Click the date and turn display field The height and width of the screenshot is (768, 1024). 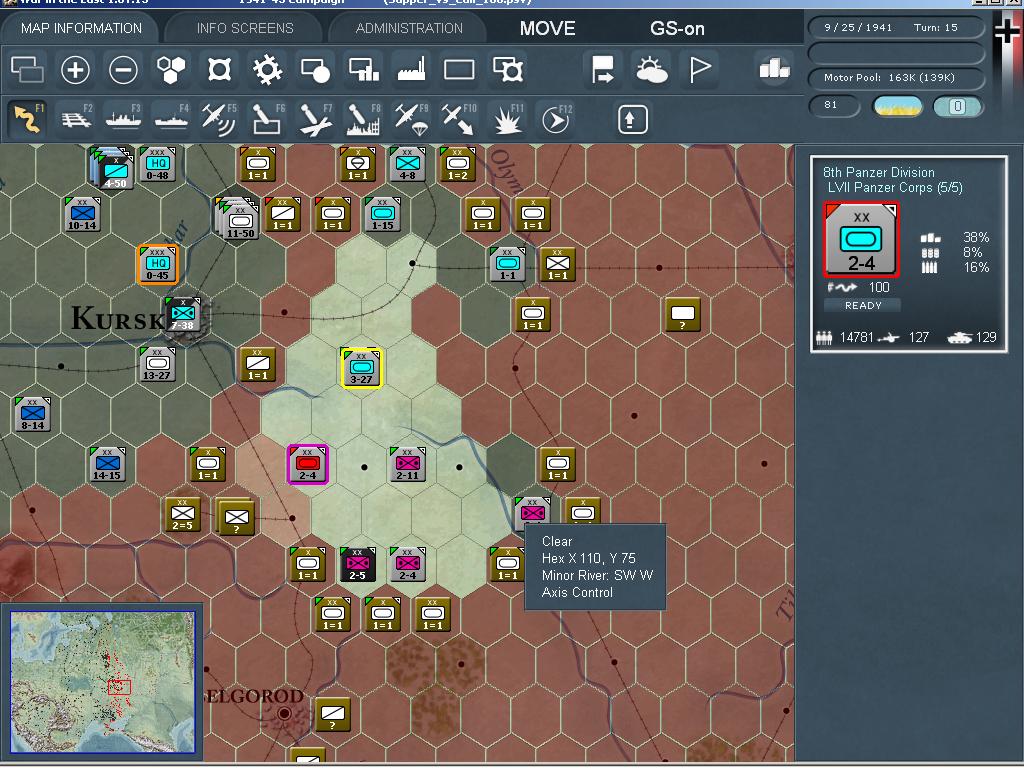click(x=896, y=27)
